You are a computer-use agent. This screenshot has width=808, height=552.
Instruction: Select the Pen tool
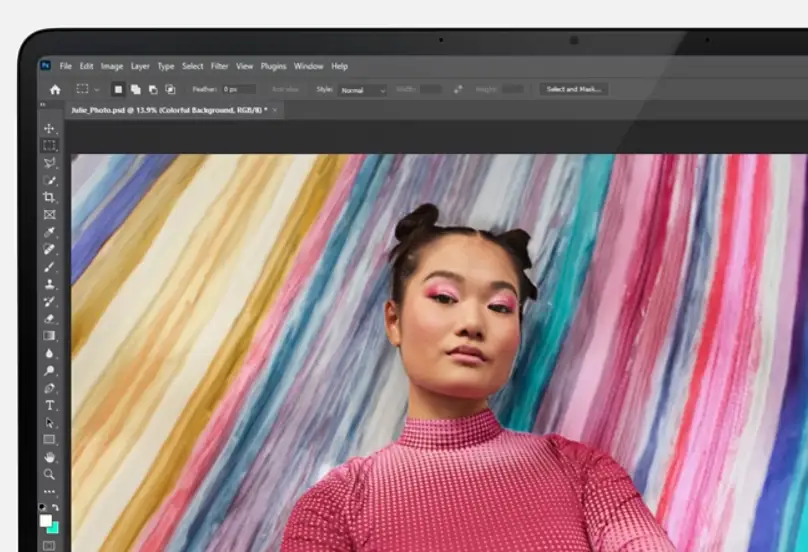click(49, 388)
